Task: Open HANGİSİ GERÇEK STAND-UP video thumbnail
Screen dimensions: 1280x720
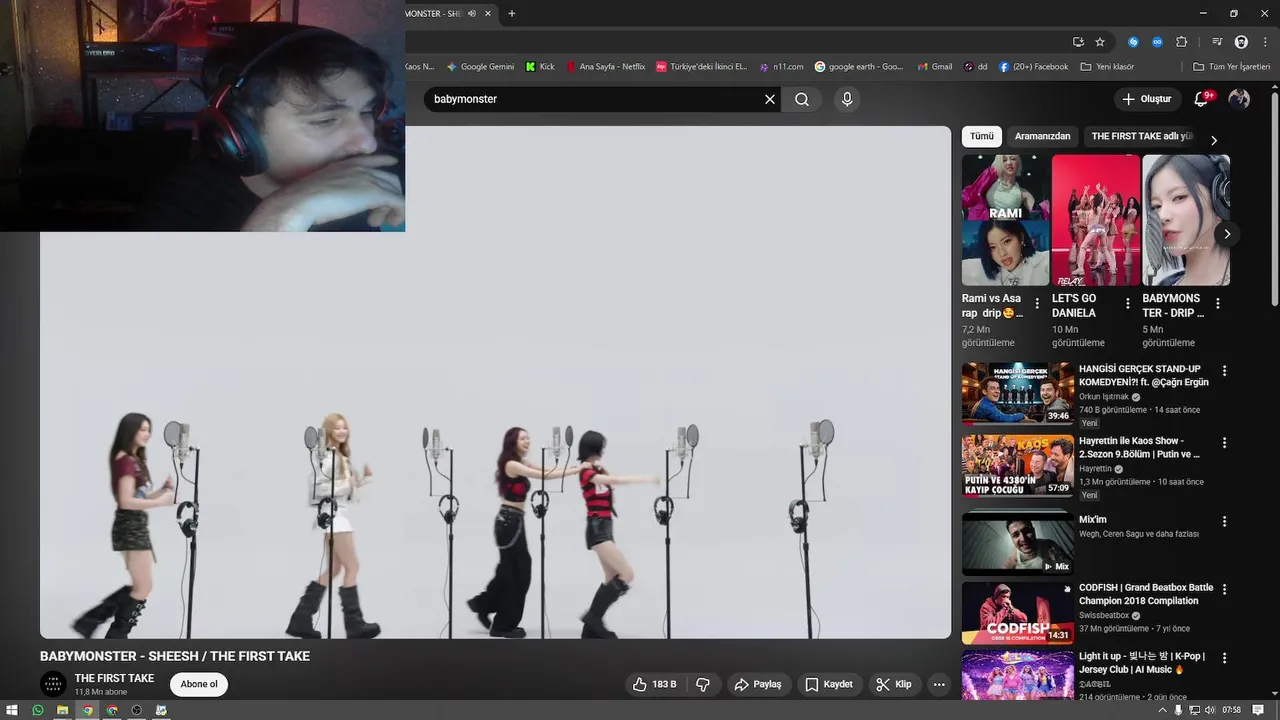Action: pyautogui.click(x=1017, y=393)
